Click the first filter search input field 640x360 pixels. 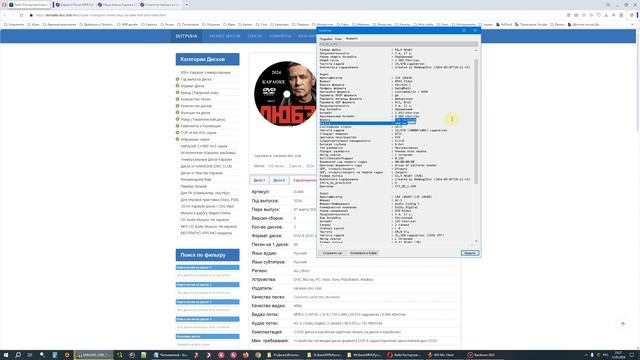pyautogui.click(x=207, y=276)
